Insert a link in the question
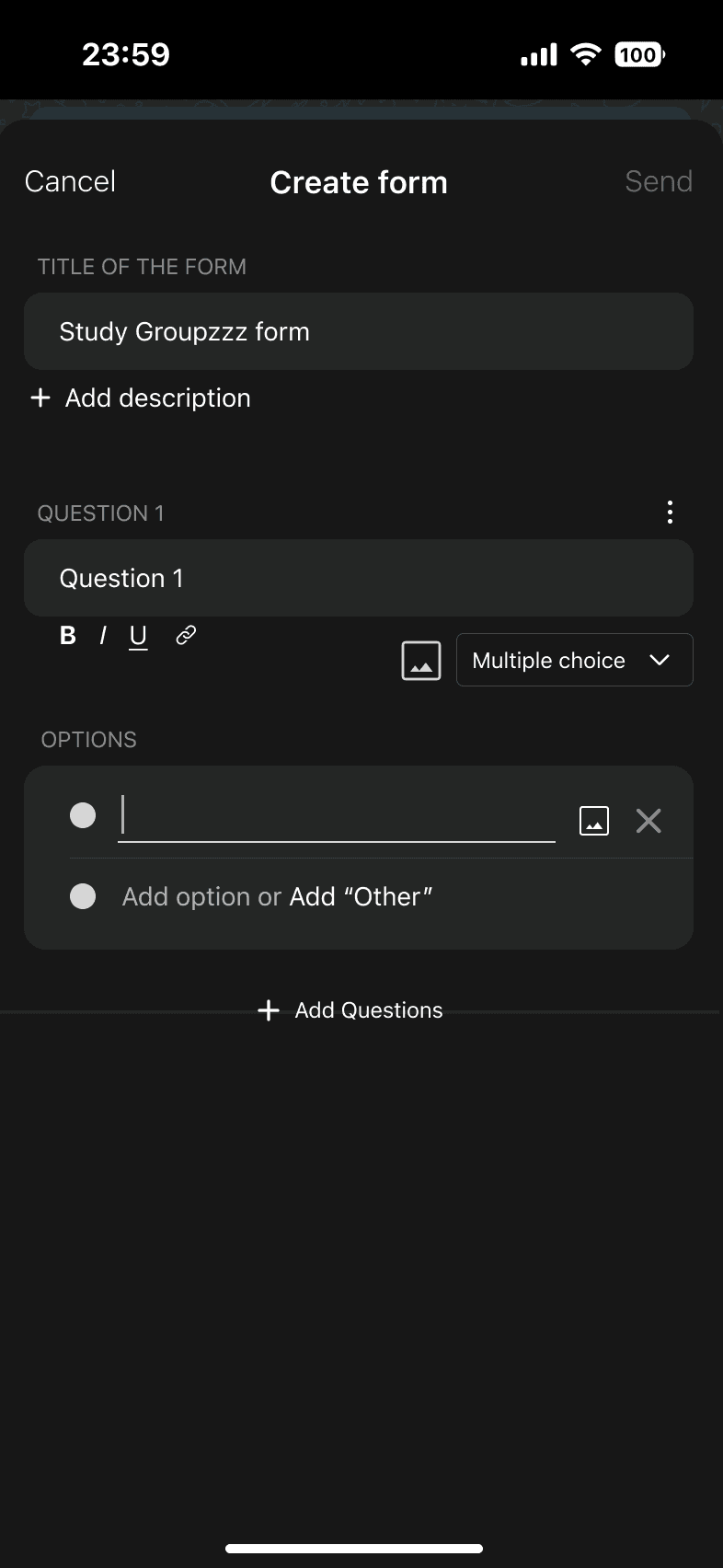 186,635
